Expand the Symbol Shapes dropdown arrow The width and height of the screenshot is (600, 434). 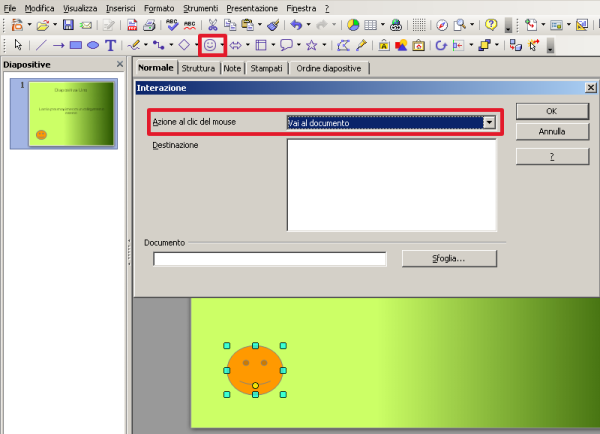(x=222, y=45)
